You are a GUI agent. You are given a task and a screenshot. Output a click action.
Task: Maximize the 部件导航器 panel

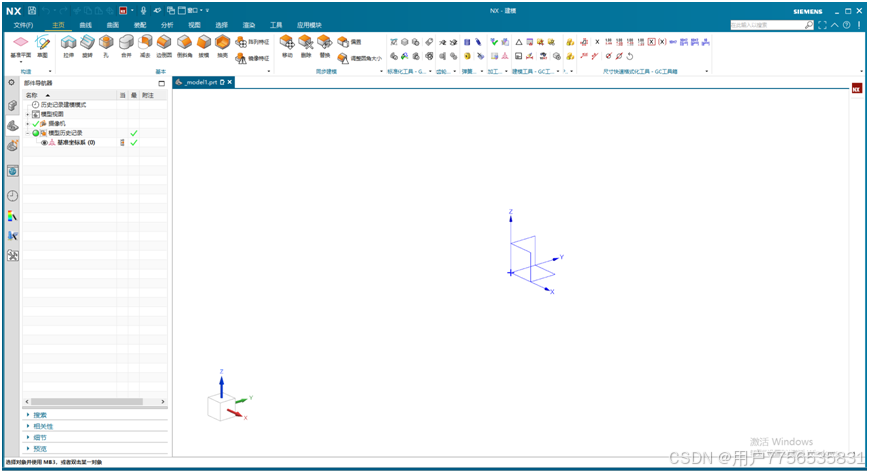(161, 83)
